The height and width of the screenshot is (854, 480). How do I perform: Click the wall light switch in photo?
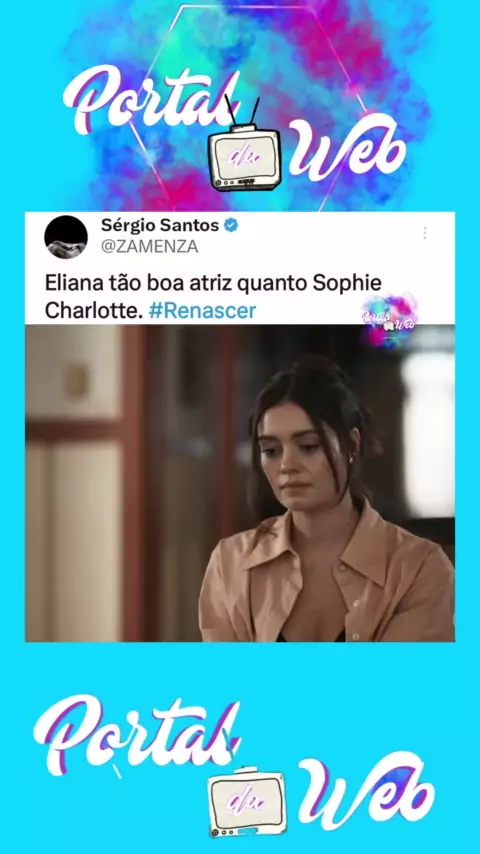(x=78, y=381)
